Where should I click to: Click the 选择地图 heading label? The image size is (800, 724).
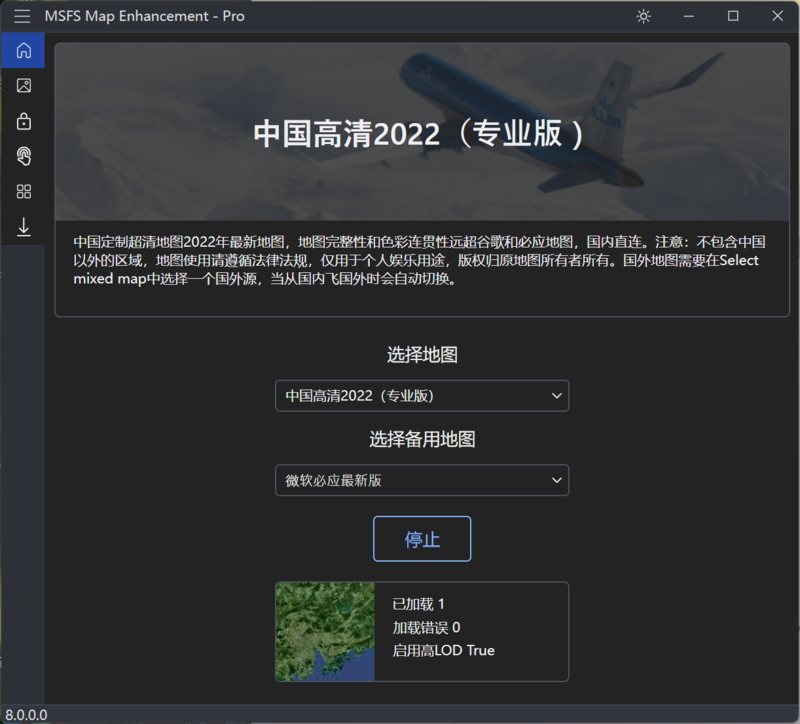pos(422,355)
